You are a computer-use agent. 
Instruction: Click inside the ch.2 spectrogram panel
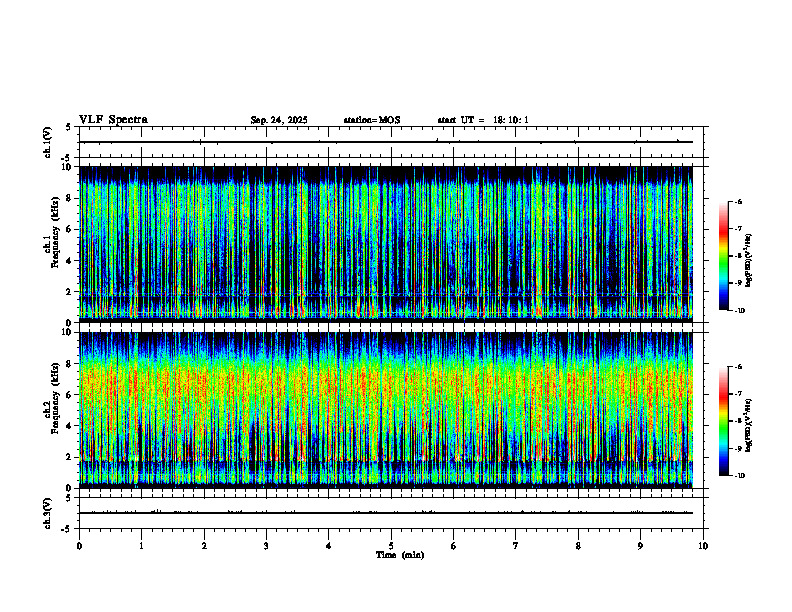pyautogui.click(x=386, y=410)
